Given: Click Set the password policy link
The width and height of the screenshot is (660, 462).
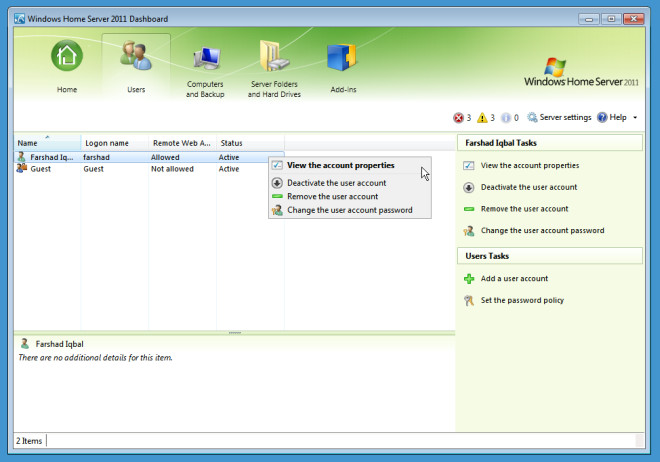Looking at the screenshot, I should [522, 300].
